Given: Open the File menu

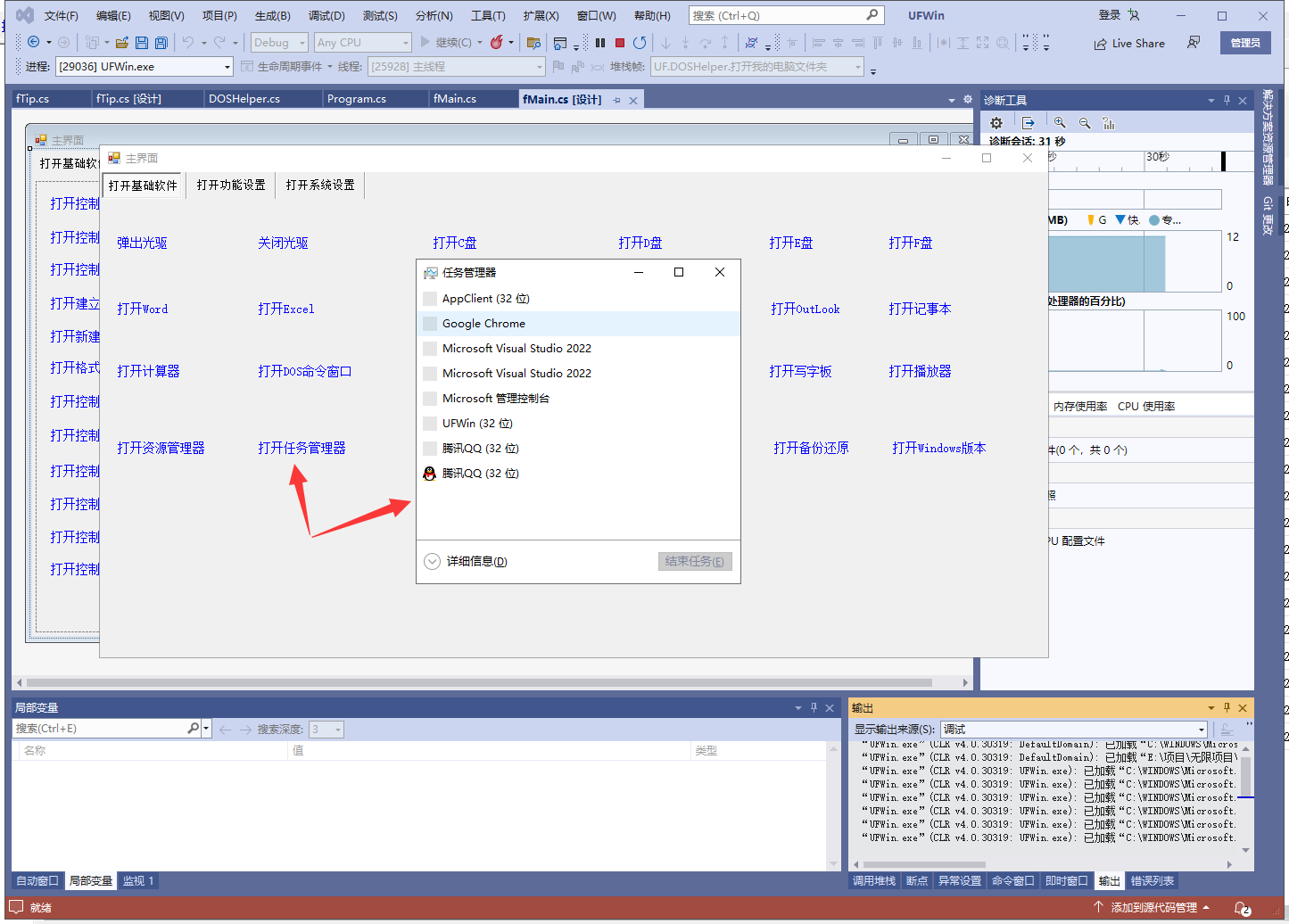Looking at the screenshot, I should pyautogui.click(x=62, y=16).
